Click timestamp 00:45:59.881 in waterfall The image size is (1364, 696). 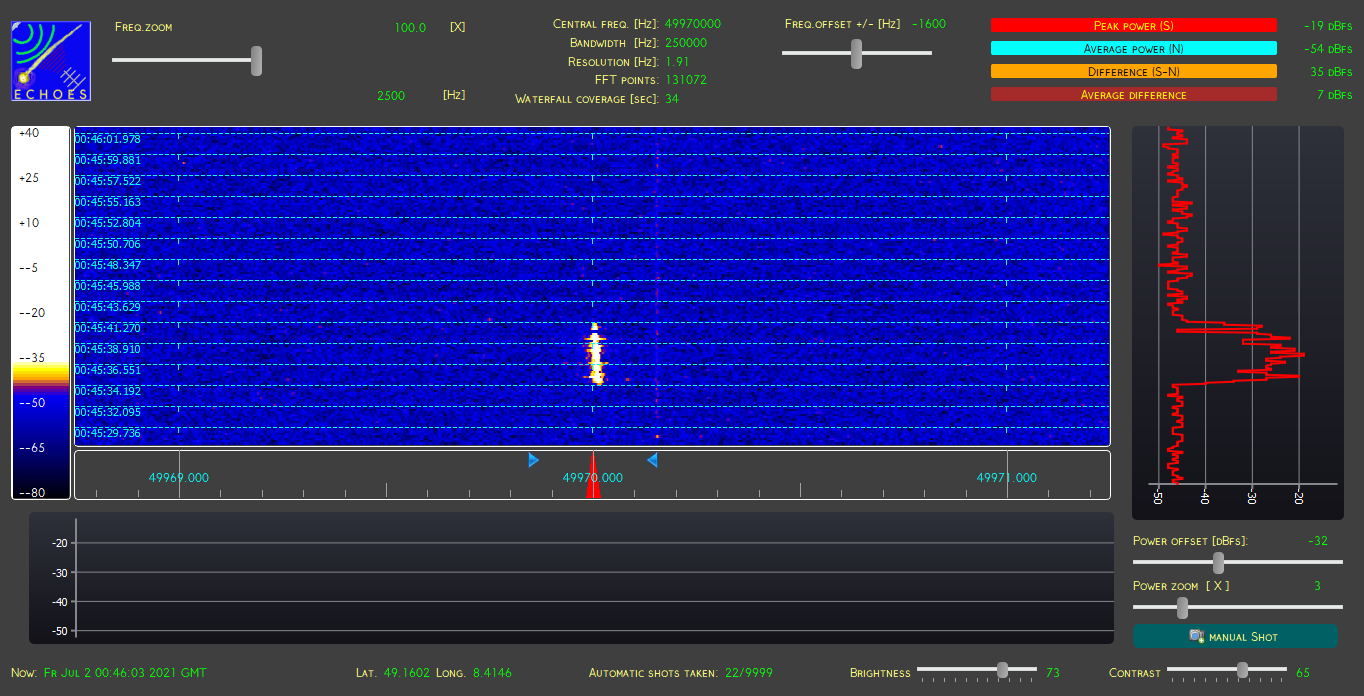pos(108,160)
